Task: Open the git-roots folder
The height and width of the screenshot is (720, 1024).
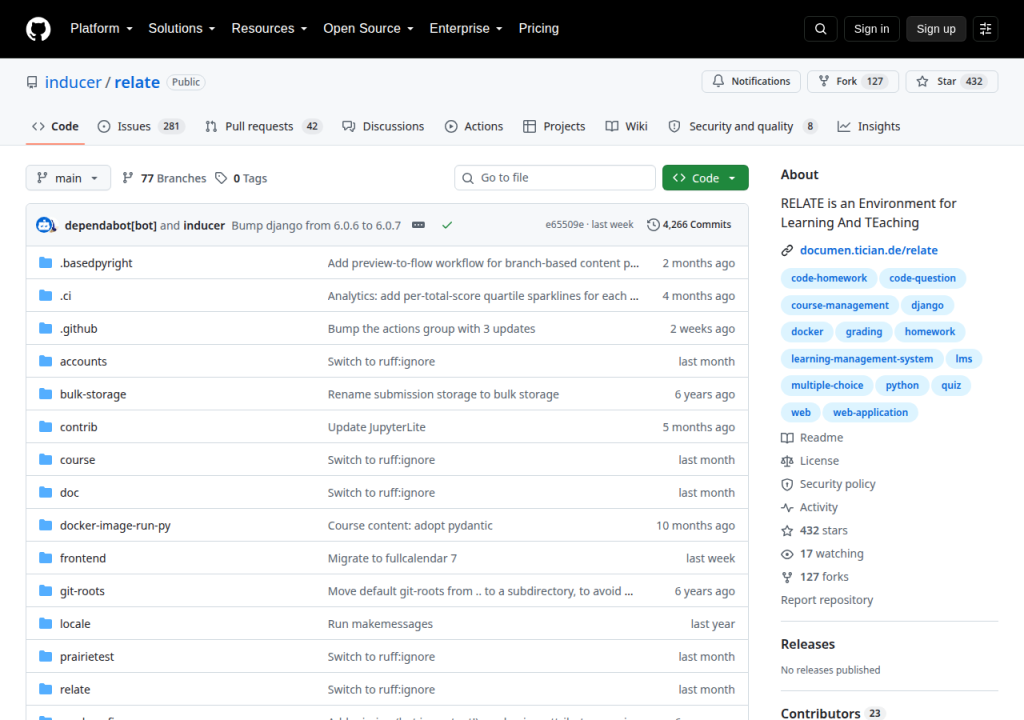Action: click(x=82, y=591)
